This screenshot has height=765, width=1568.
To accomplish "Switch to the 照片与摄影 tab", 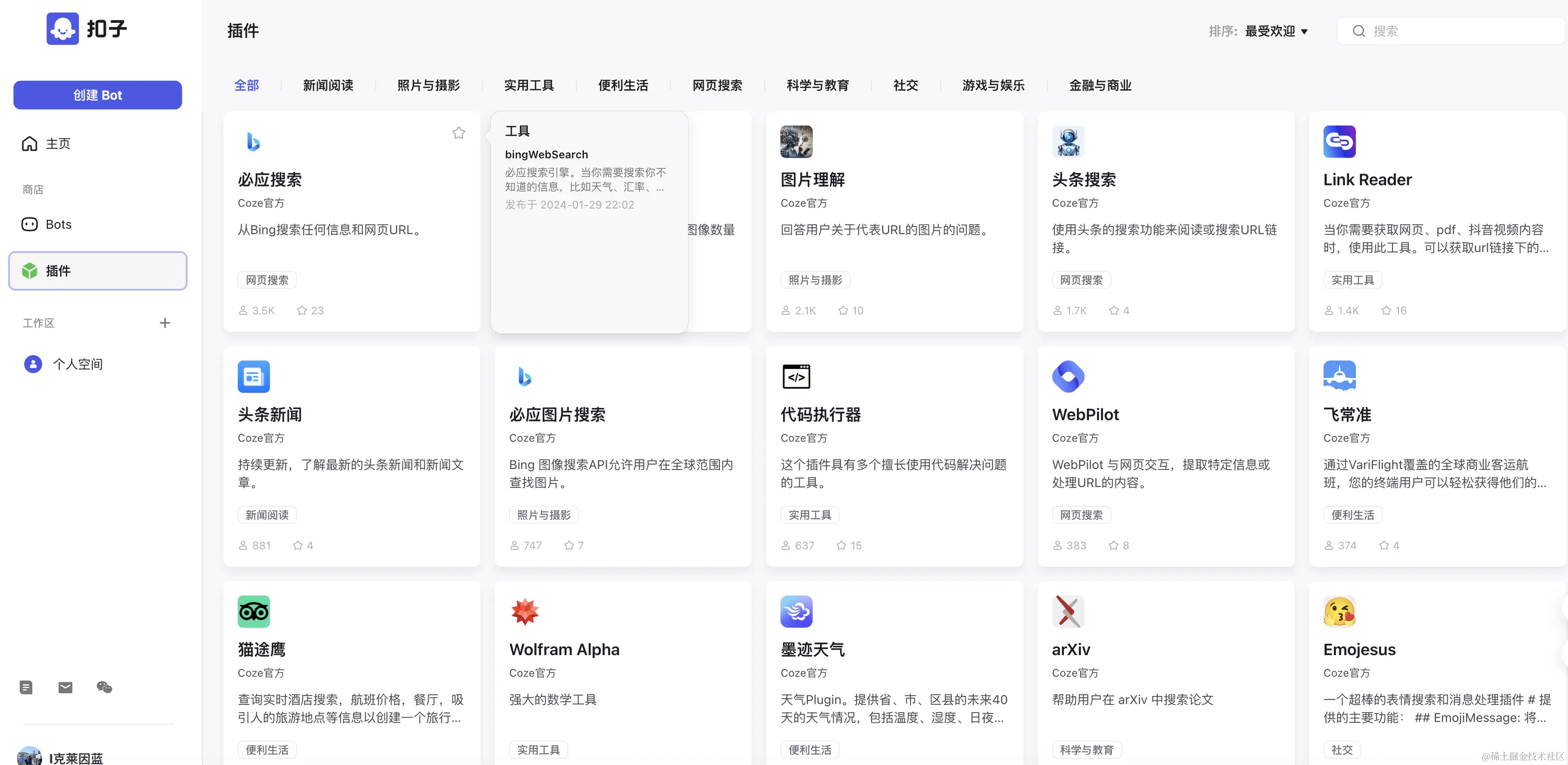I will [428, 85].
